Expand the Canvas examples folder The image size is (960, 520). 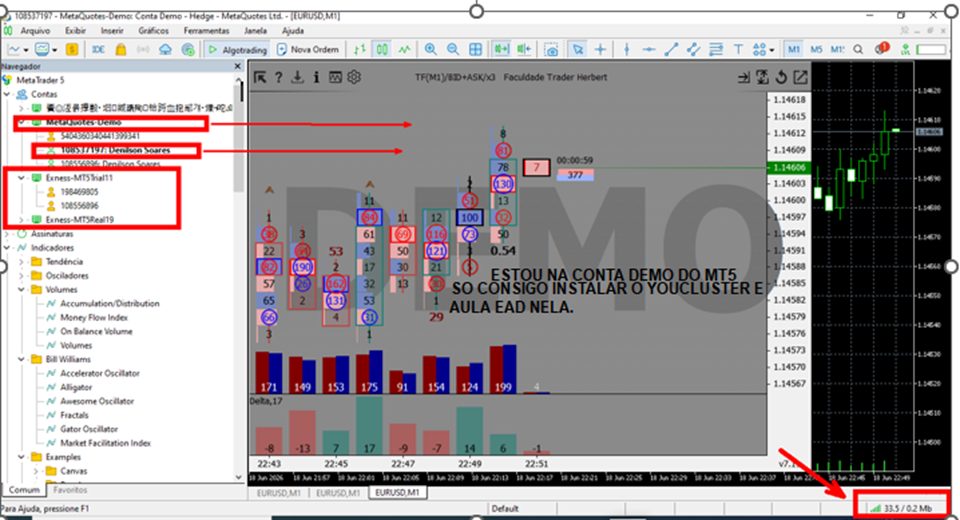(x=36, y=471)
